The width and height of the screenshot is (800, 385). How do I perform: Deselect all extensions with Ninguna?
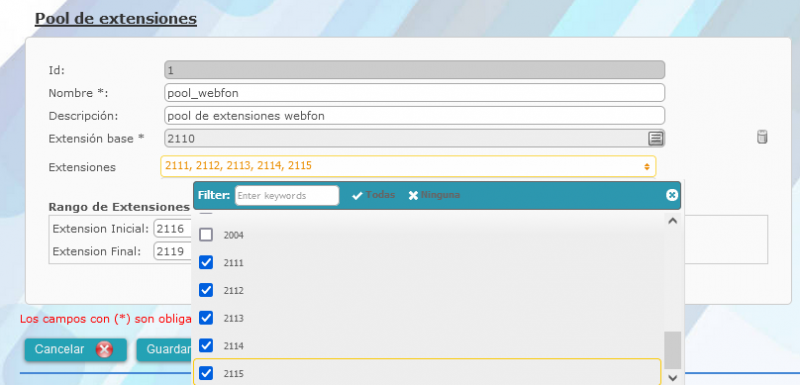coord(434,195)
